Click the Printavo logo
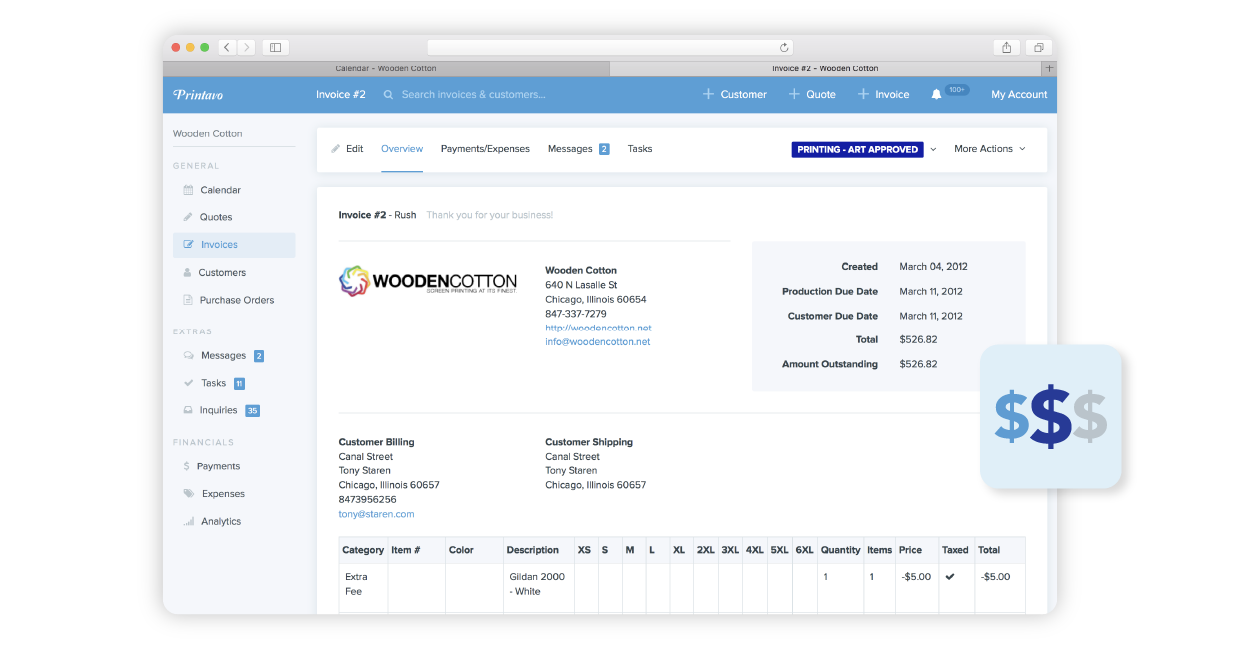The height and width of the screenshot is (667, 1250). click(198, 94)
